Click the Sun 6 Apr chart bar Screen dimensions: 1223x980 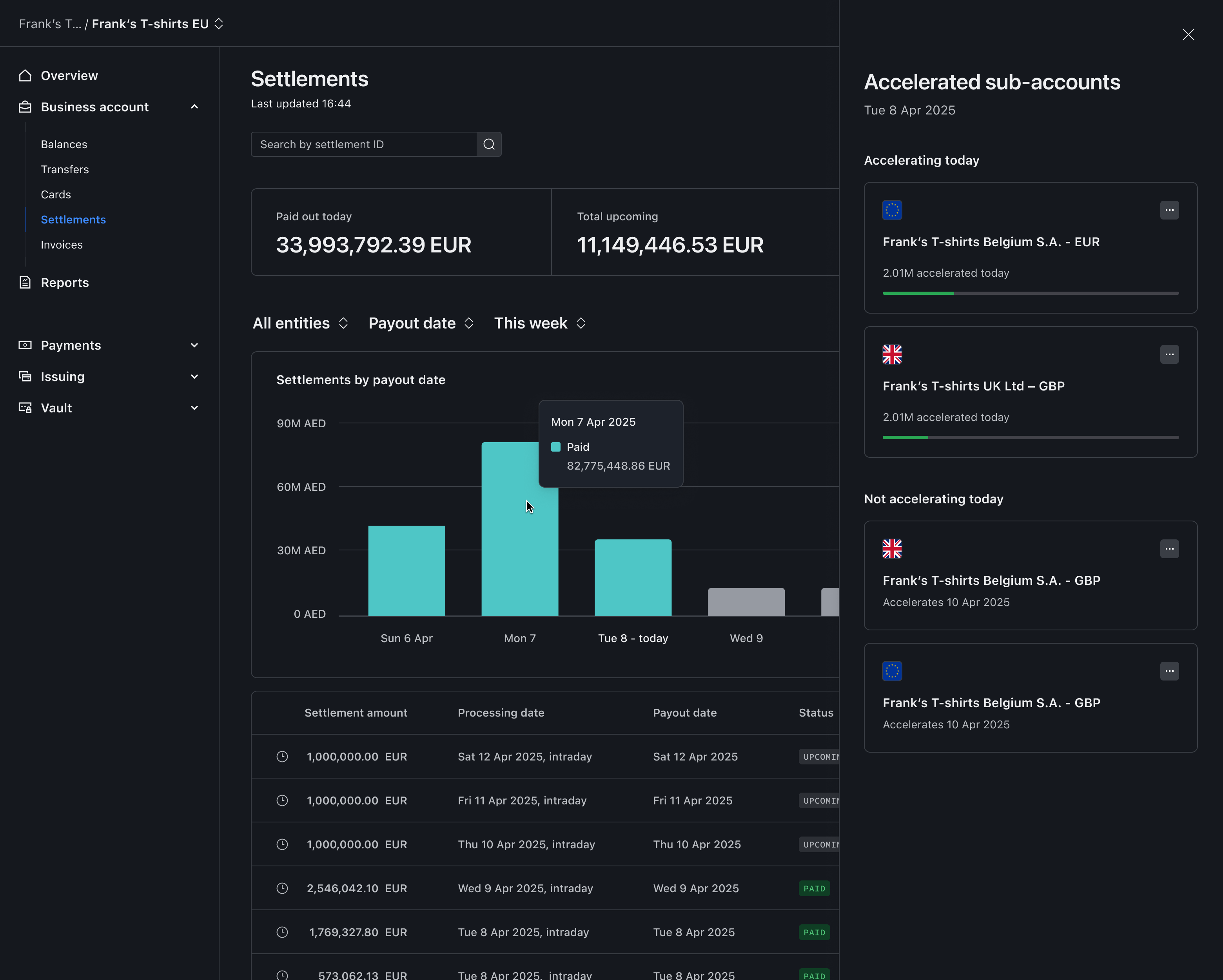pos(406,570)
